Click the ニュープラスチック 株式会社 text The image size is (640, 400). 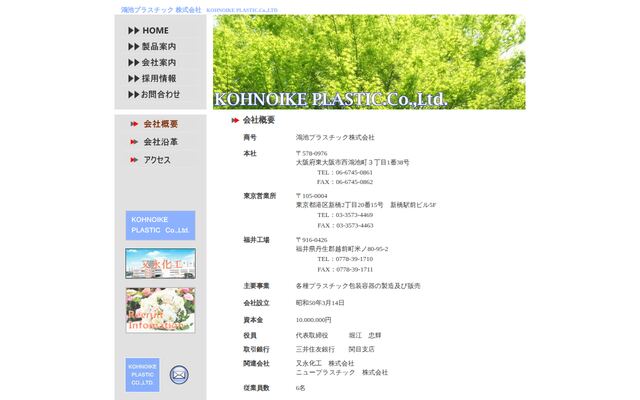click(x=342, y=372)
